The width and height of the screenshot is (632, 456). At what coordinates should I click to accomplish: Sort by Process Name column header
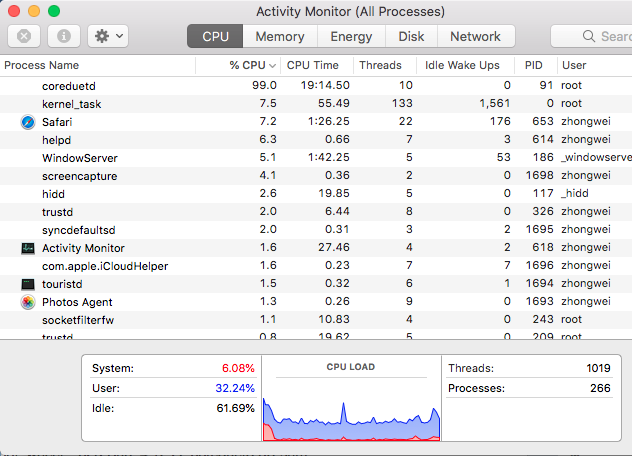coord(98,65)
